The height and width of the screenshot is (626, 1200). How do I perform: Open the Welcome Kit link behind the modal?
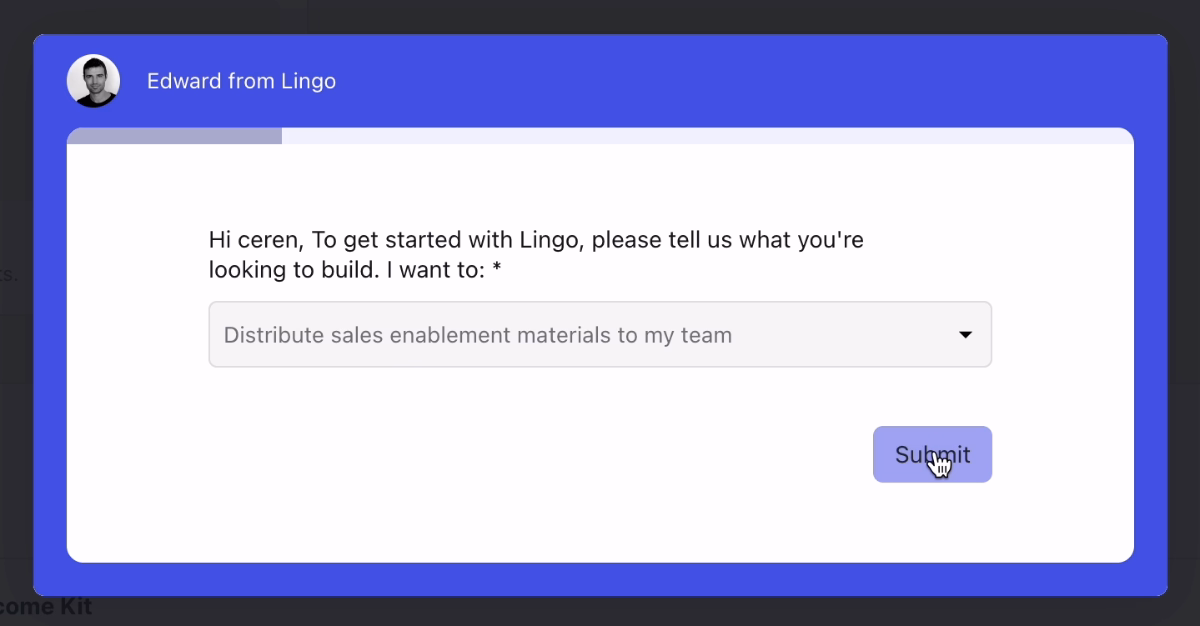point(45,607)
